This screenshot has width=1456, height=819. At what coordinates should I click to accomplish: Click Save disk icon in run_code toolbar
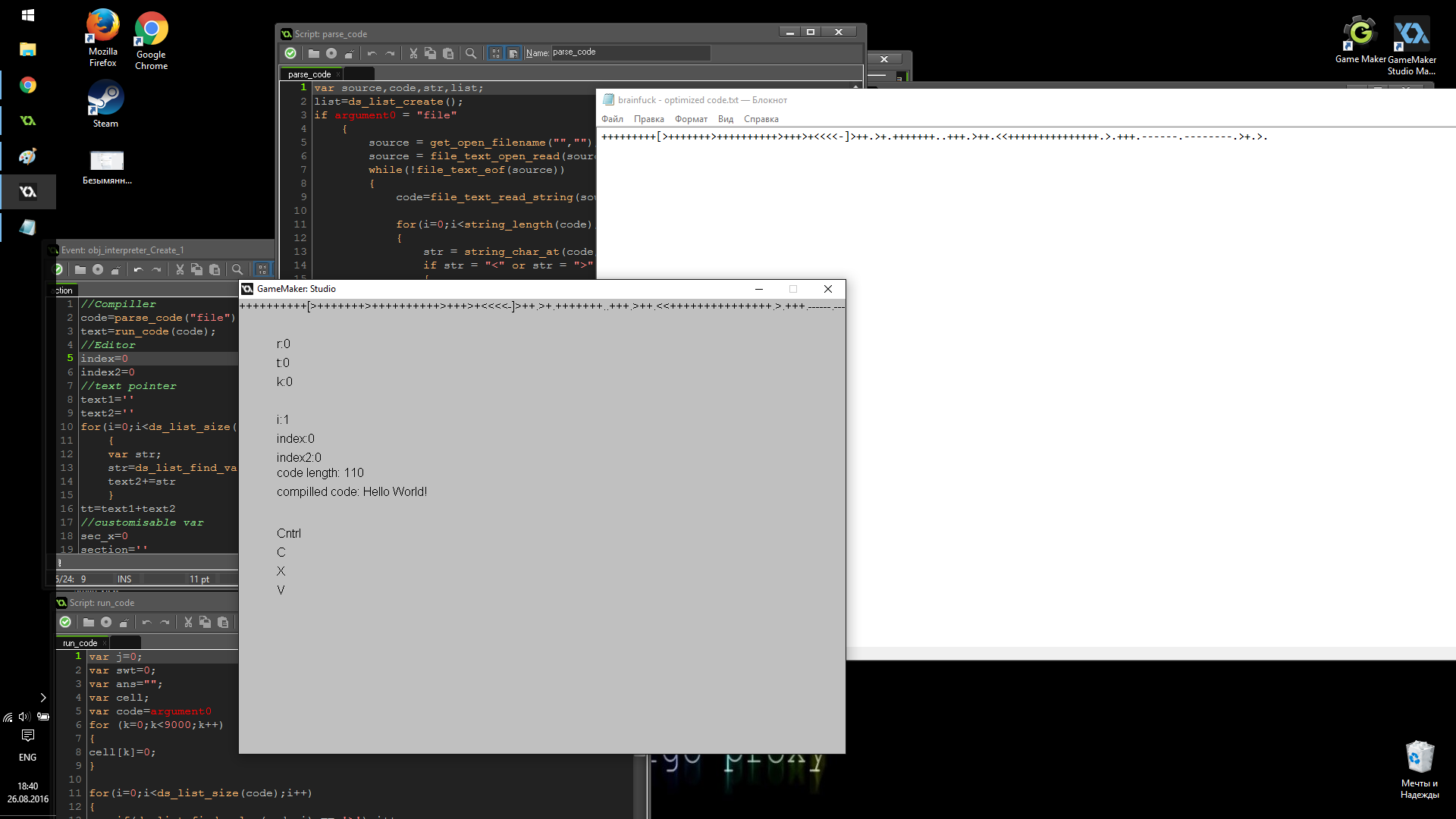pyautogui.click(x=106, y=623)
